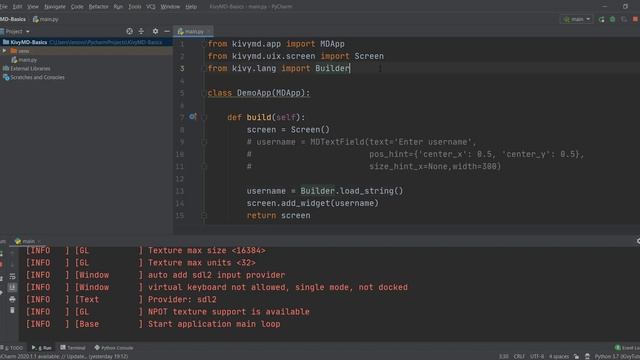Expand the venv folder arrow
This screenshot has height=360, width=640.
(4, 51)
